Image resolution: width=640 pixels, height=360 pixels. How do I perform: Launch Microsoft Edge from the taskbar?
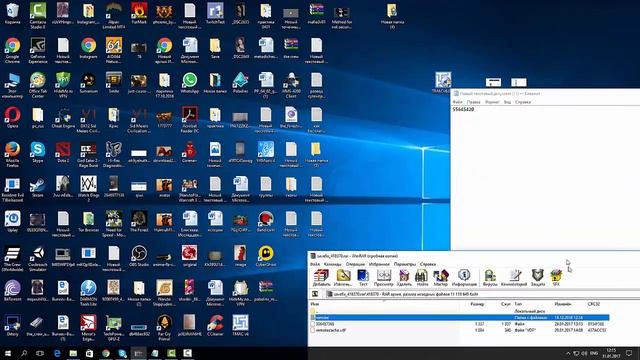point(57,353)
